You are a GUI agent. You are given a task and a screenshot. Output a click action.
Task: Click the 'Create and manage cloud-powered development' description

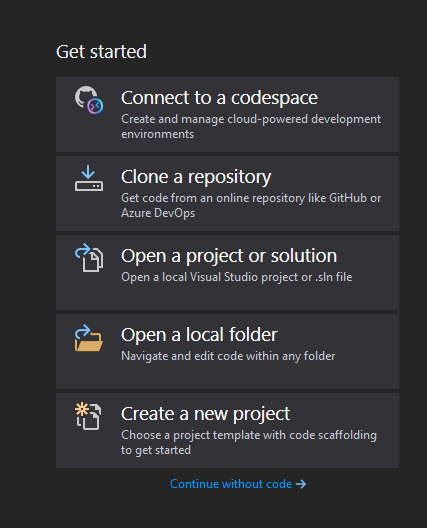(x=251, y=119)
